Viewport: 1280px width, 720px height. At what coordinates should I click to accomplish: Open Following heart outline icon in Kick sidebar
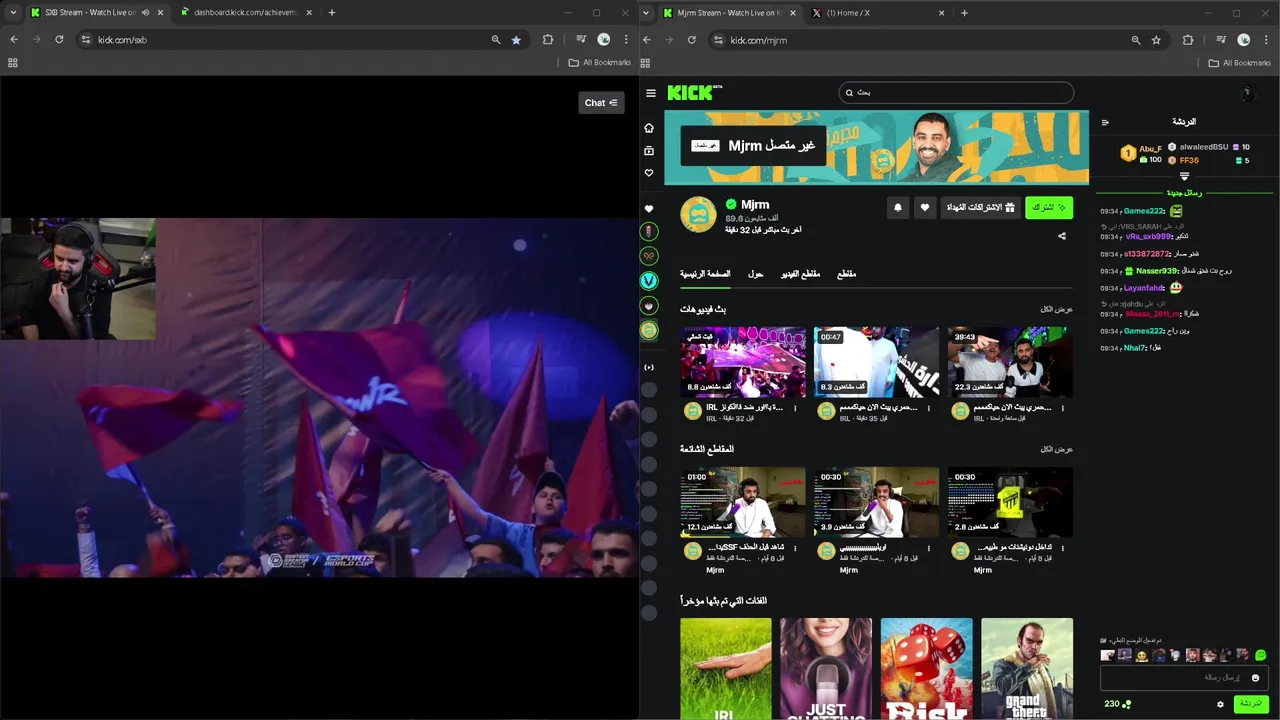click(x=649, y=173)
